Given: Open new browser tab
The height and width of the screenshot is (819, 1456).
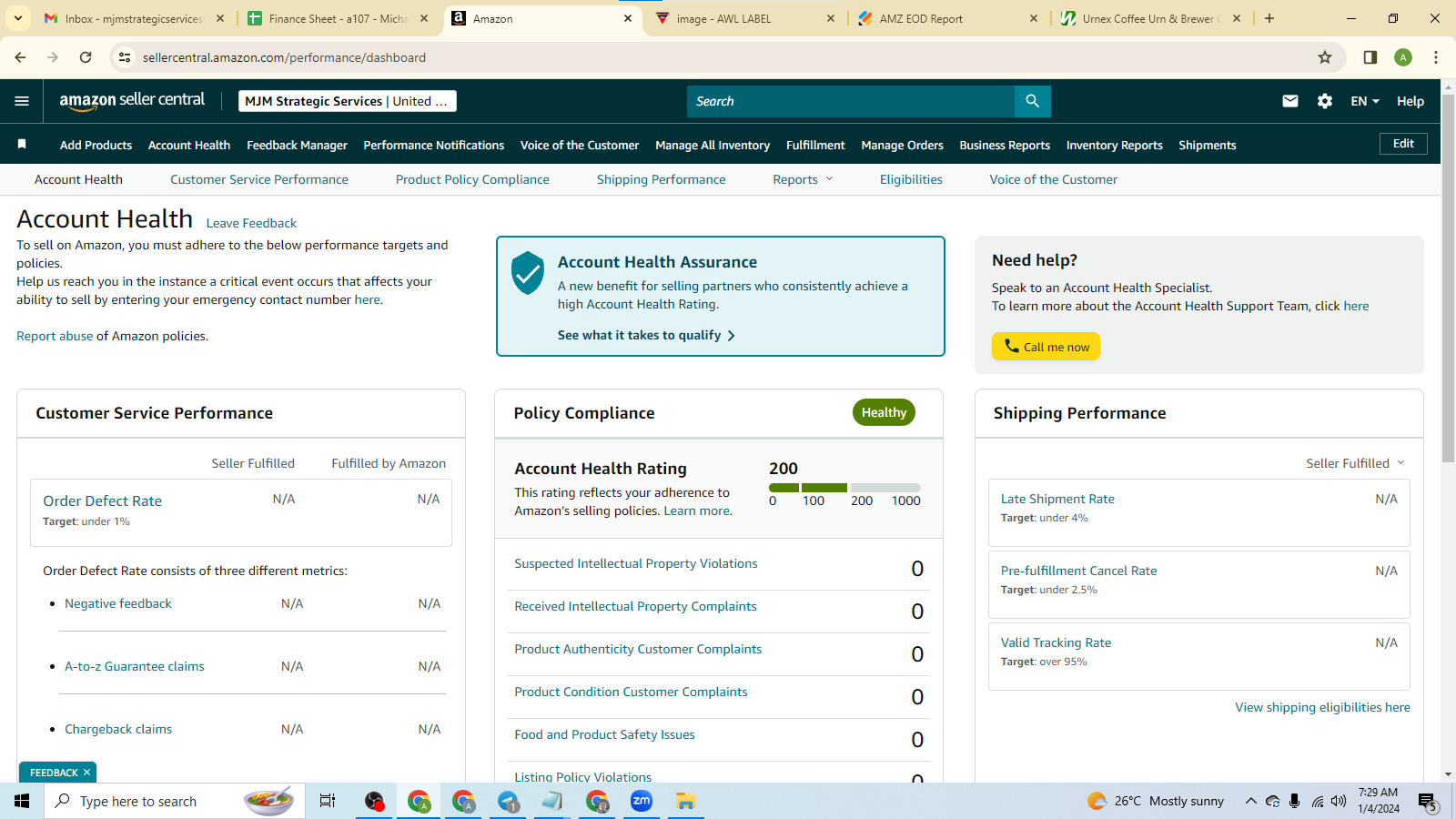Looking at the screenshot, I should pos(1269,18).
